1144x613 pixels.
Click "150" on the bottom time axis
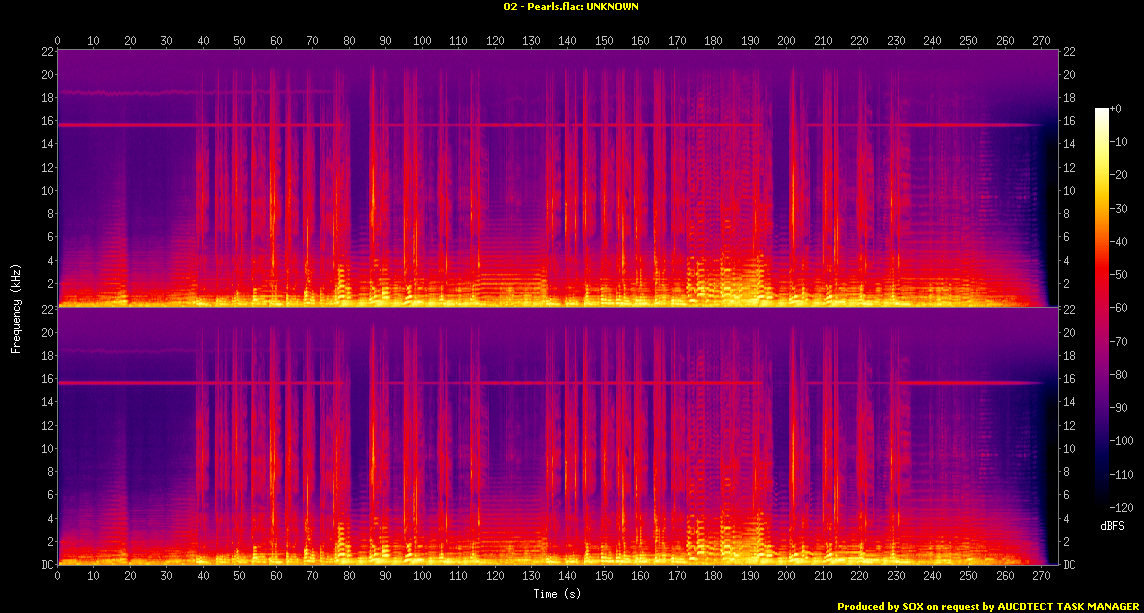[x=604, y=574]
